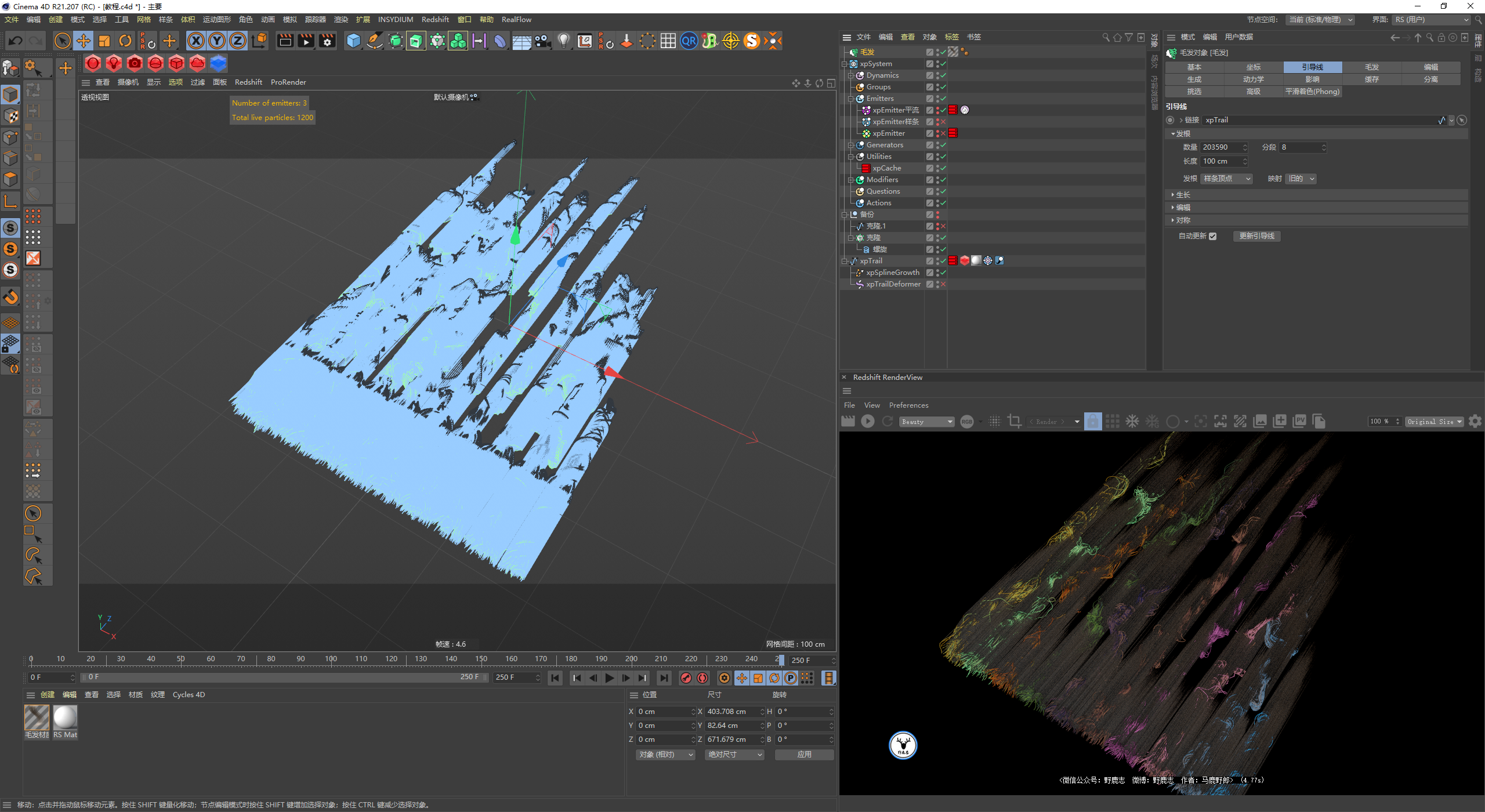Click the 更新引导线 button
The image size is (1485, 812).
point(1256,236)
